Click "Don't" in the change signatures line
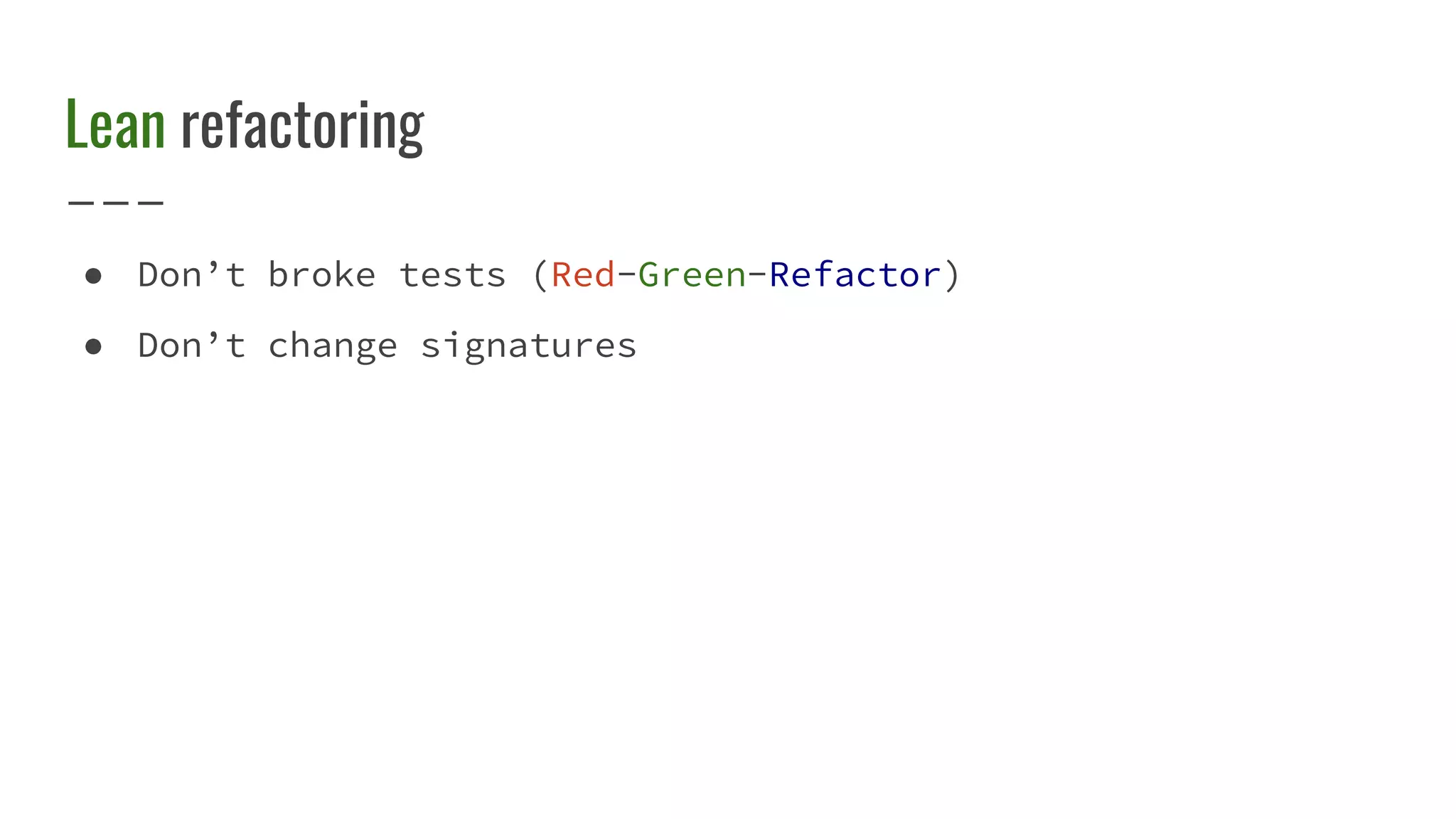 point(191,346)
